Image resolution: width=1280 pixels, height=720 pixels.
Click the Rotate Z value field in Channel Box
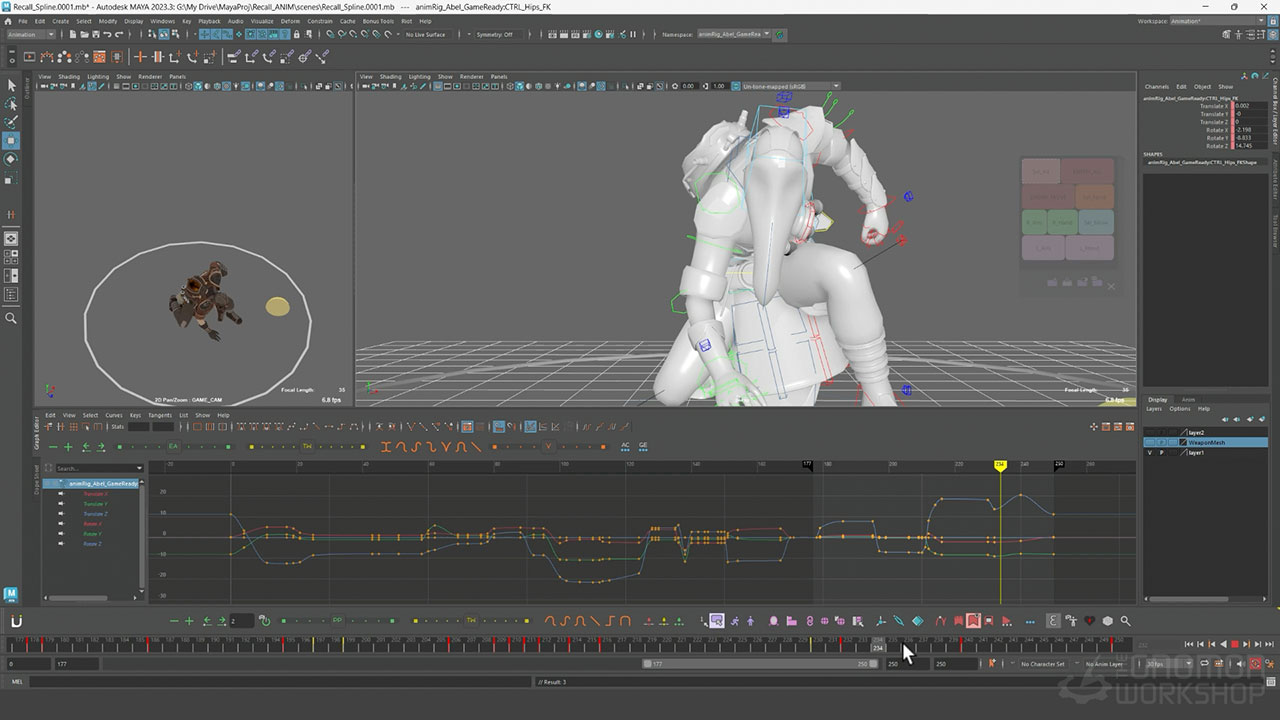[1246, 146]
